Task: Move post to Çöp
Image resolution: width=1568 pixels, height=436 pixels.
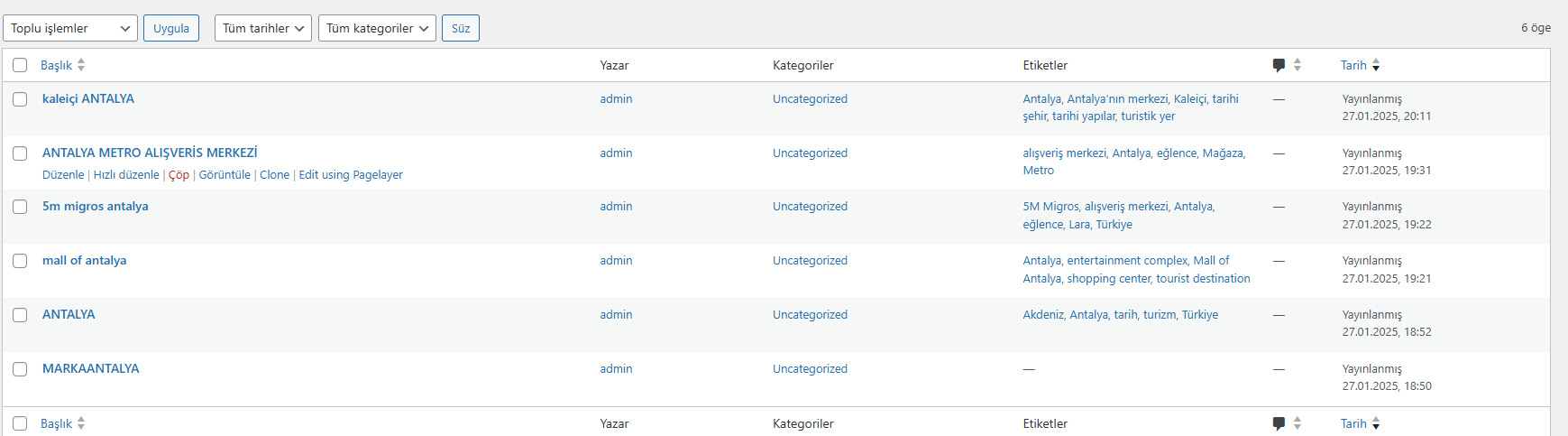Action: [x=179, y=175]
